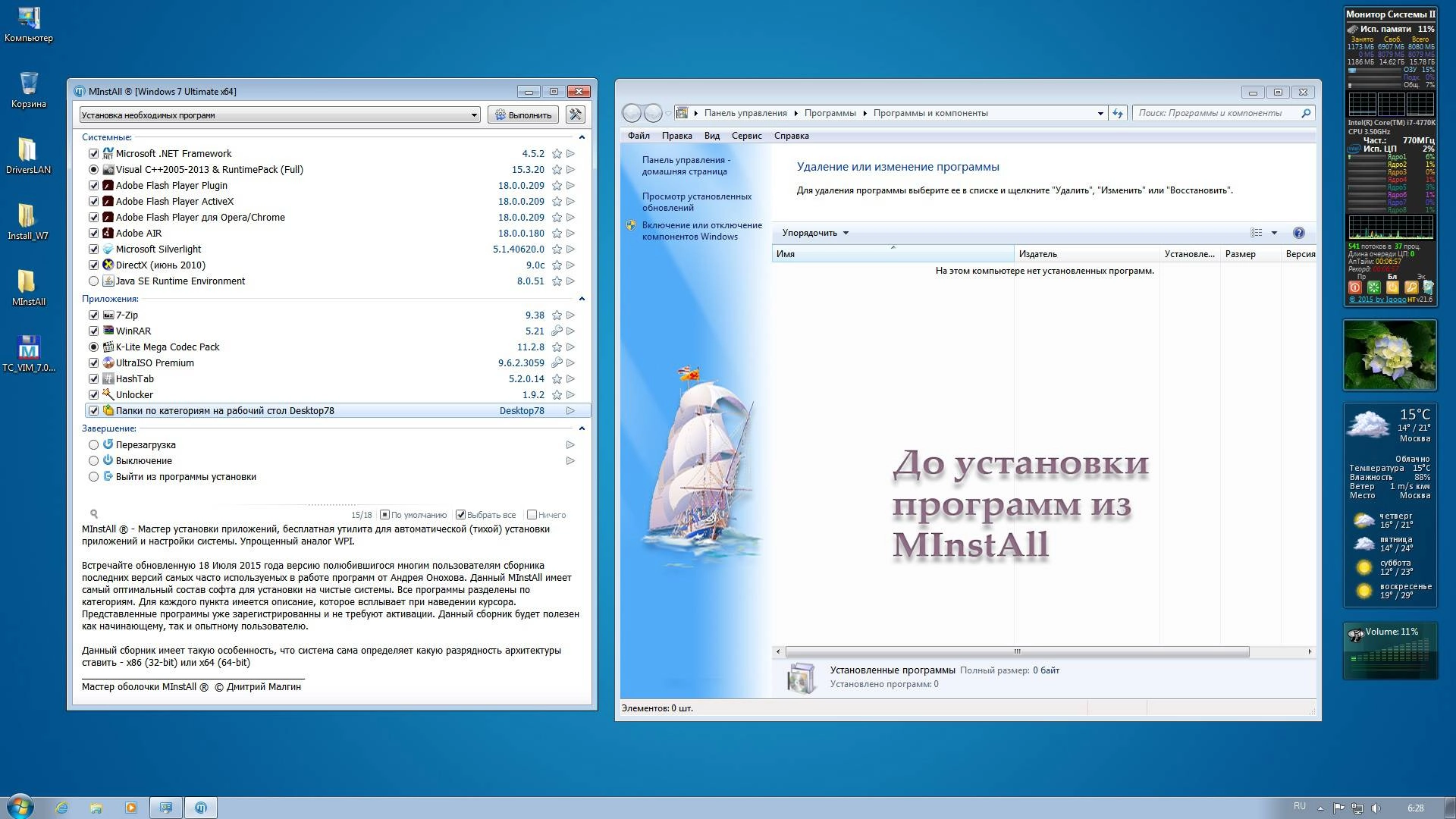Click key icon in UltraISO Premium row

(557, 363)
